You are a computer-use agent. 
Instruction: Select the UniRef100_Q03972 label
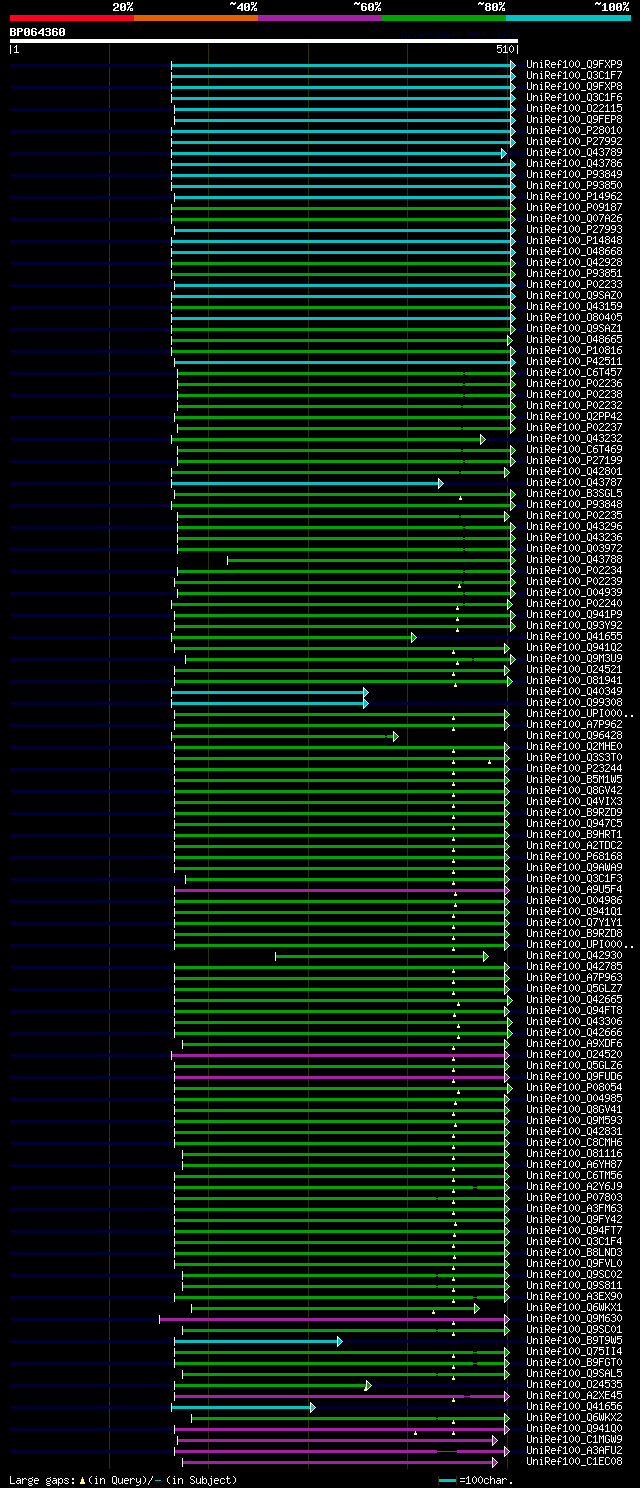pyautogui.click(x=574, y=549)
